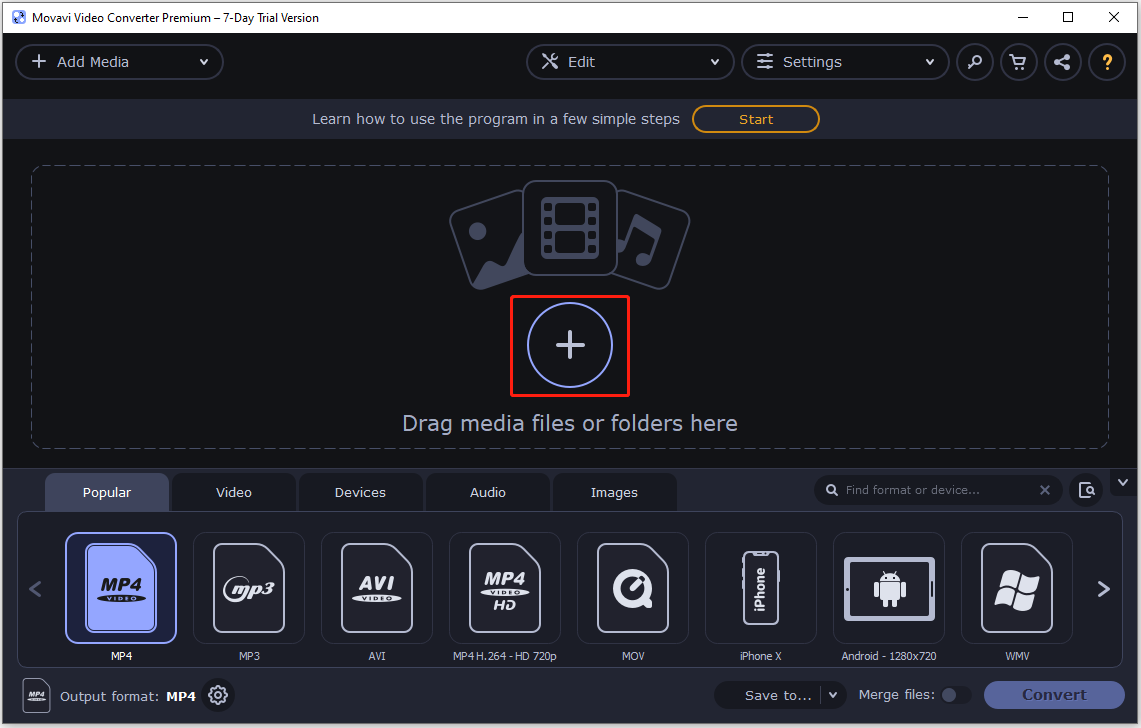
Task: Select the MP3 format preset
Action: [x=249, y=588]
